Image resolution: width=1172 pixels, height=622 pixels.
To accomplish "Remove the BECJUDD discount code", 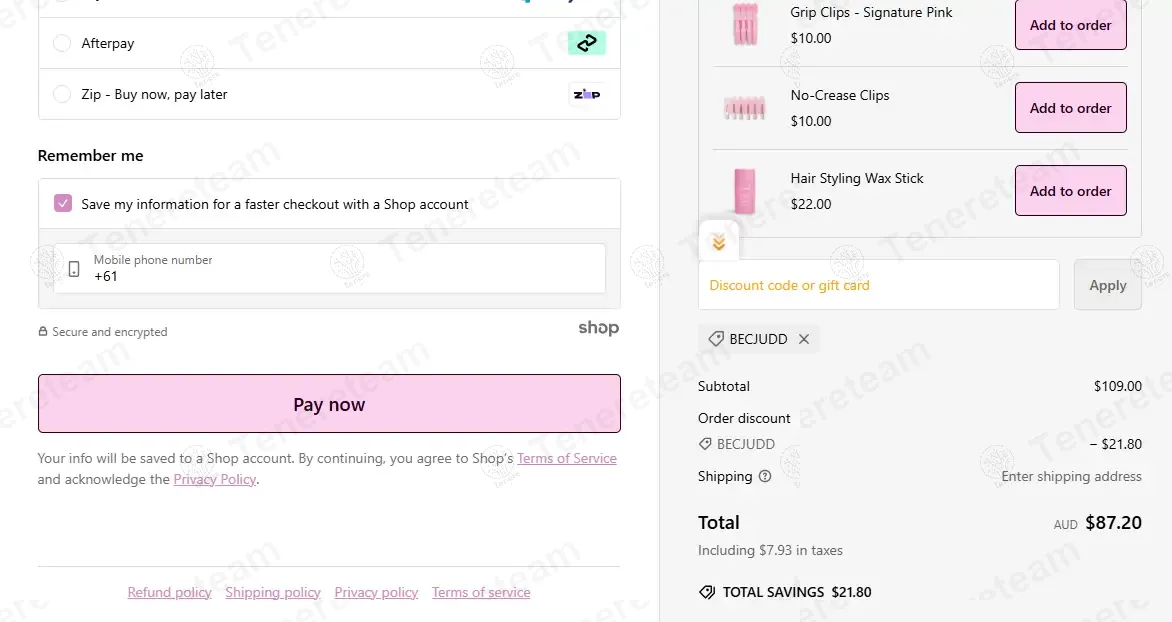I will click(804, 339).
